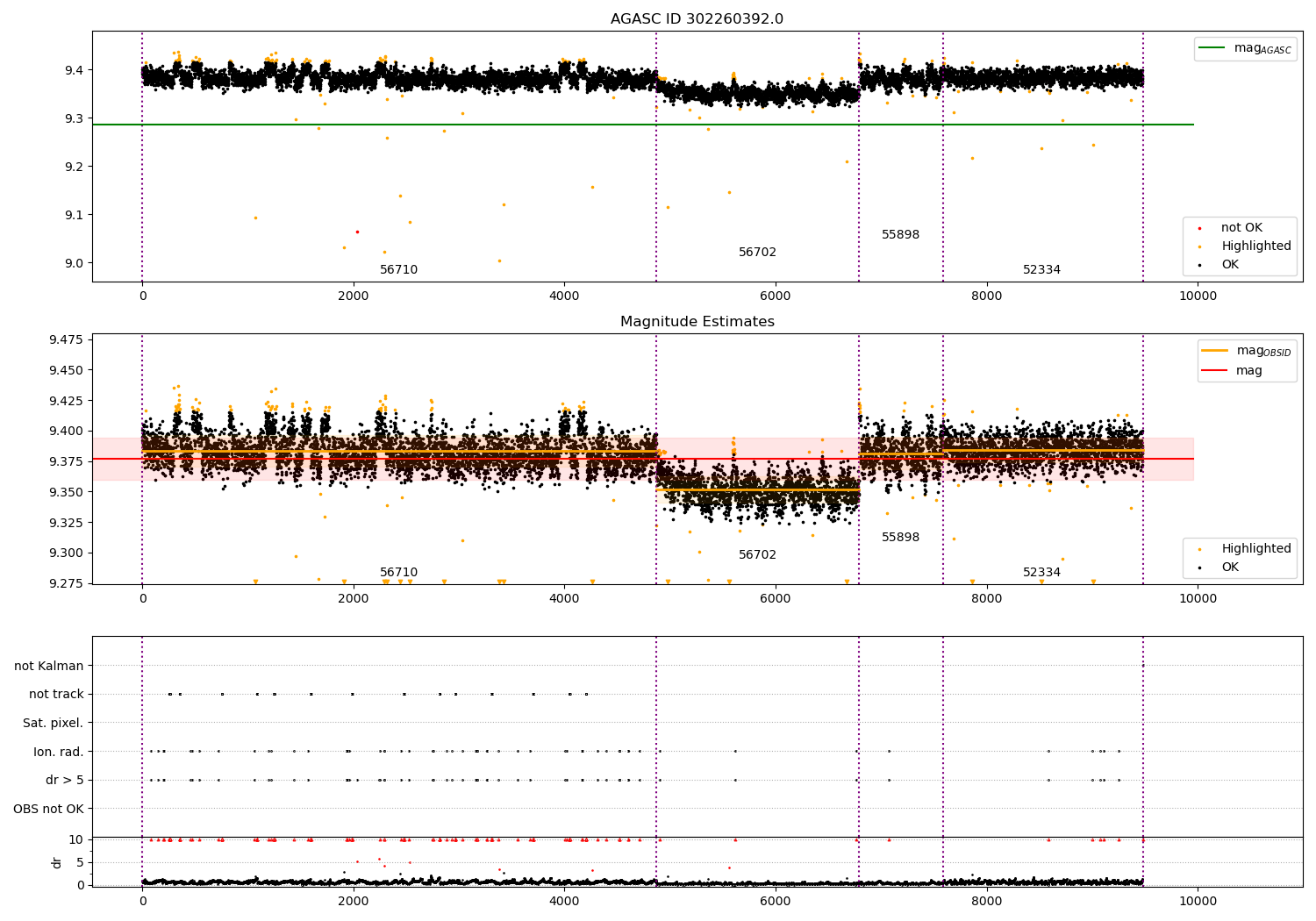The height and width of the screenshot is (921, 1316).
Task: Click OBSID label 56710 in Magnitude Estimates plot
Action: pos(398,572)
